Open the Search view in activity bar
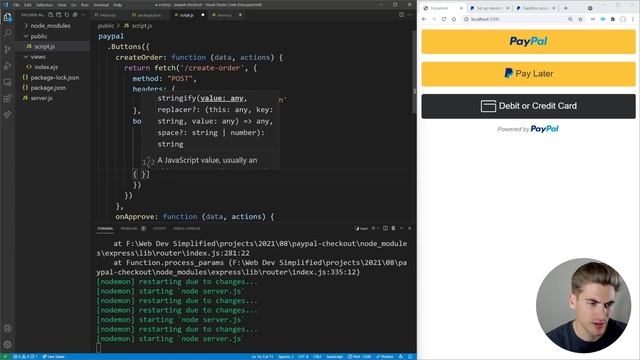Viewport: 640px width, 360px height. click(x=7, y=33)
